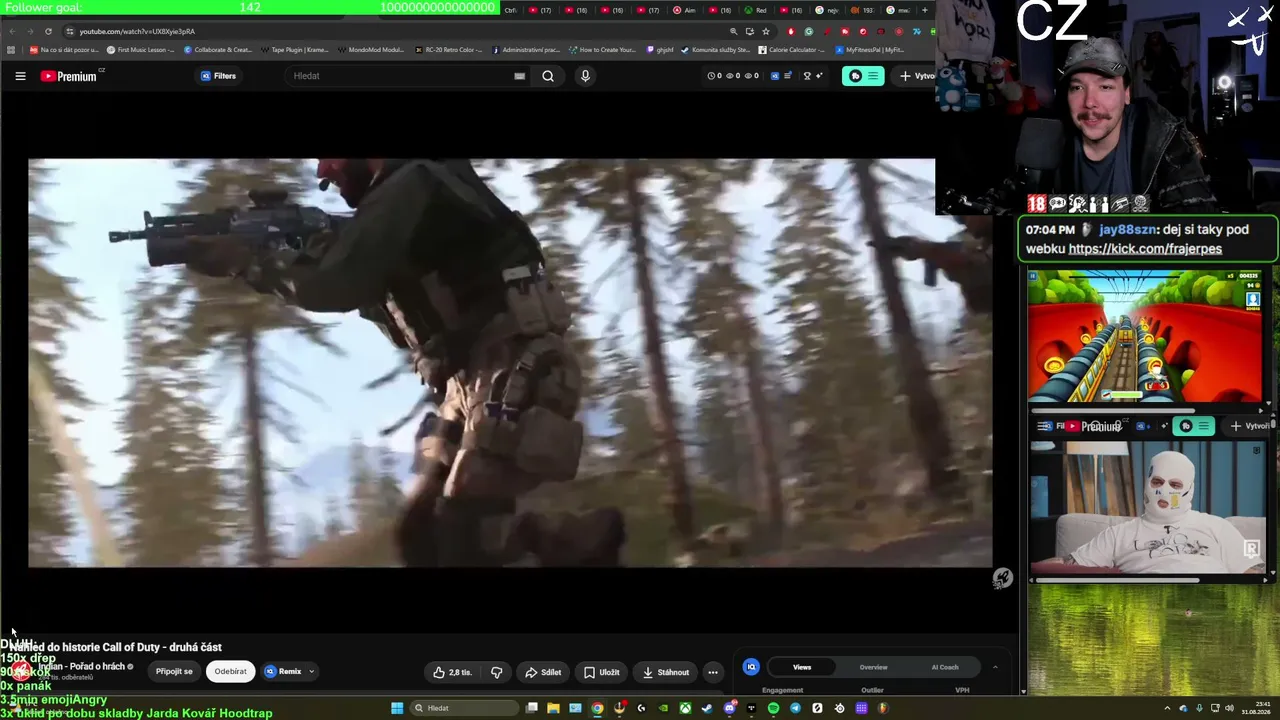Open Steam from the taskbar
The width and height of the screenshot is (1280, 720).
[x=707, y=708]
